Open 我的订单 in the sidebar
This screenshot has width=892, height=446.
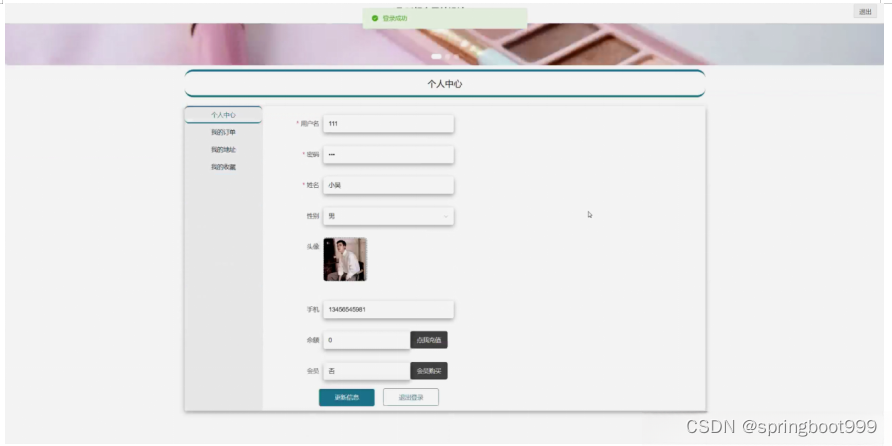tap(223, 133)
